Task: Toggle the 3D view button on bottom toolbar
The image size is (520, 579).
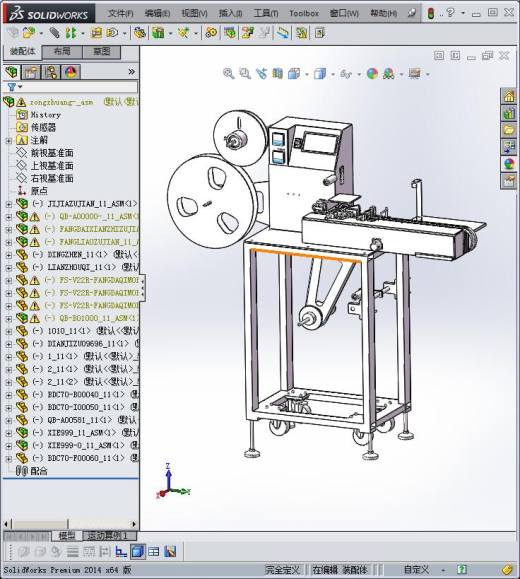Action: click(x=137, y=552)
